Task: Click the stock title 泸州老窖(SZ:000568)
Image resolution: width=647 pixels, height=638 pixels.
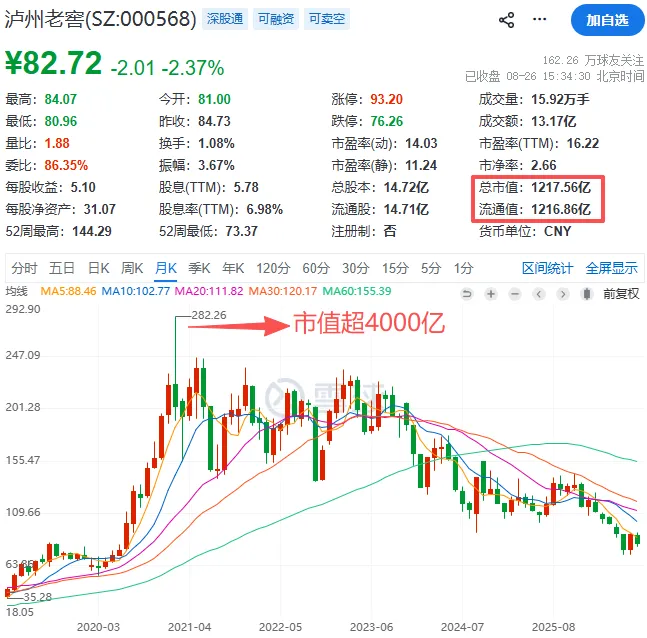Action: pyautogui.click(x=100, y=19)
